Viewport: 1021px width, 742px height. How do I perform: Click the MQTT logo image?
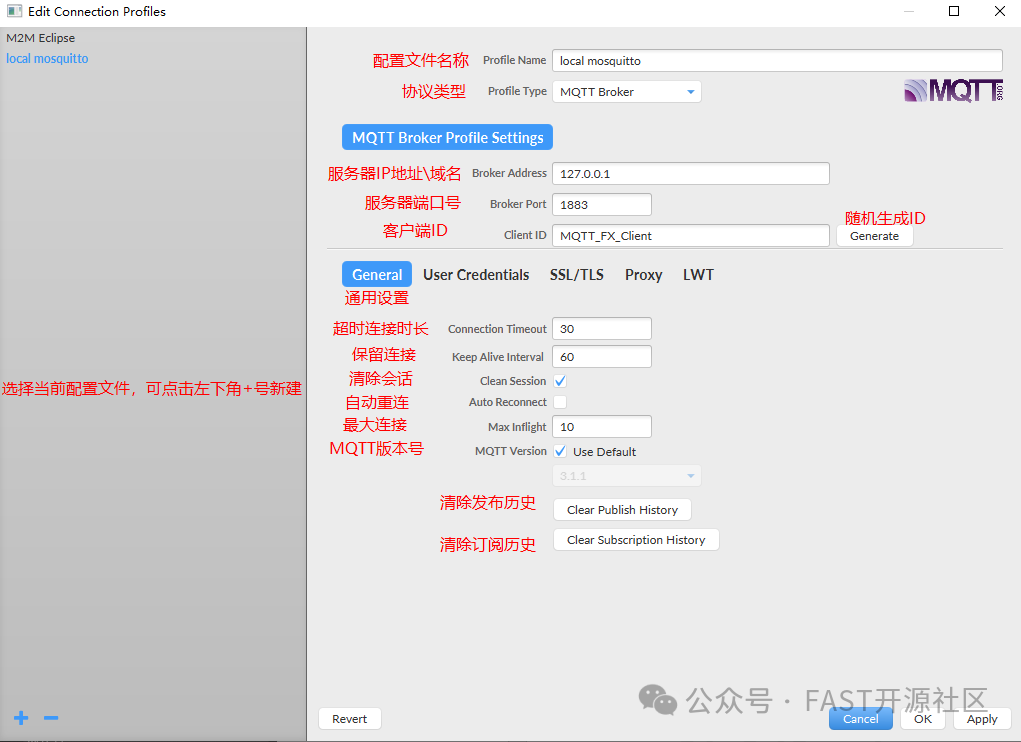[951, 90]
